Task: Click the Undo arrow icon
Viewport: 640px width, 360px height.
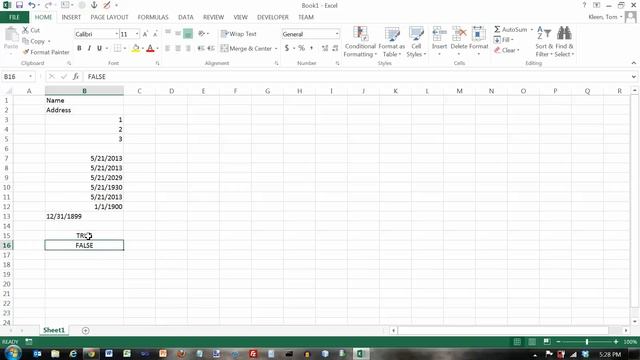Action: pos(32,5)
